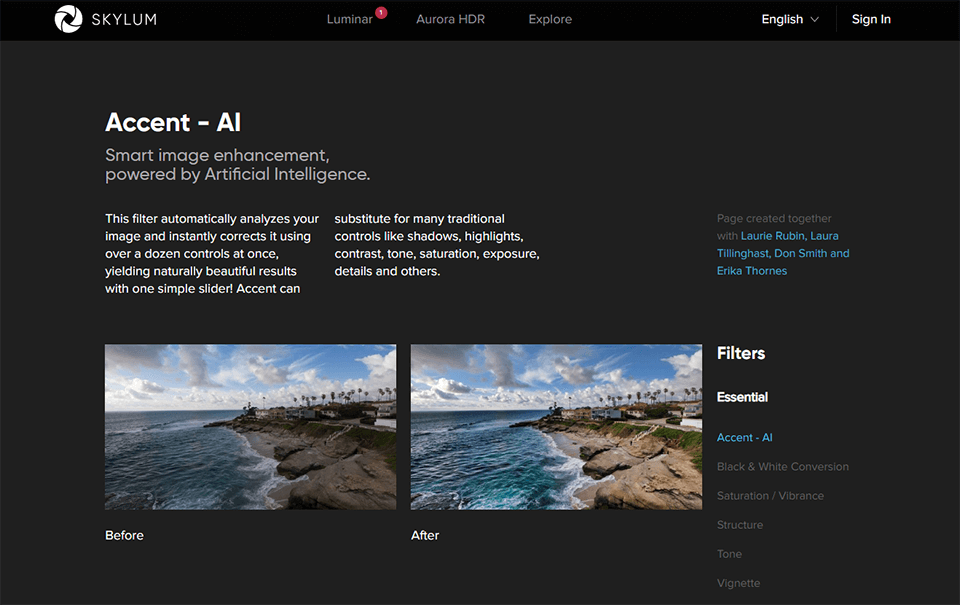Open the Structure filter page
This screenshot has height=605, width=960.
coord(740,524)
